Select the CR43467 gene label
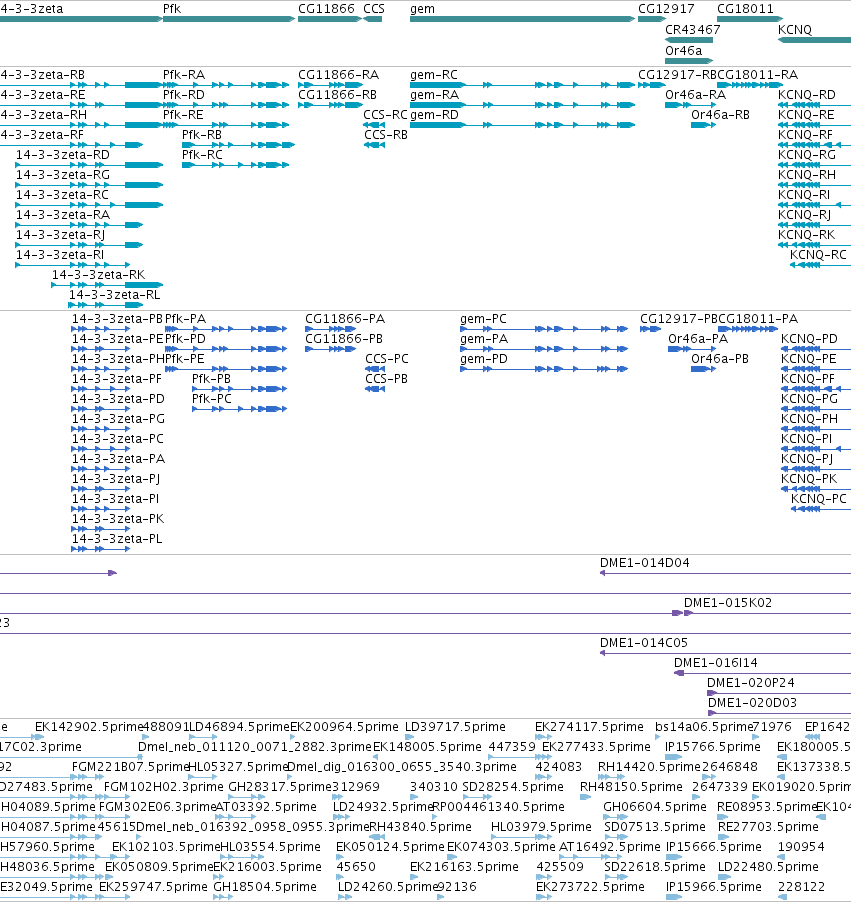 click(x=693, y=30)
